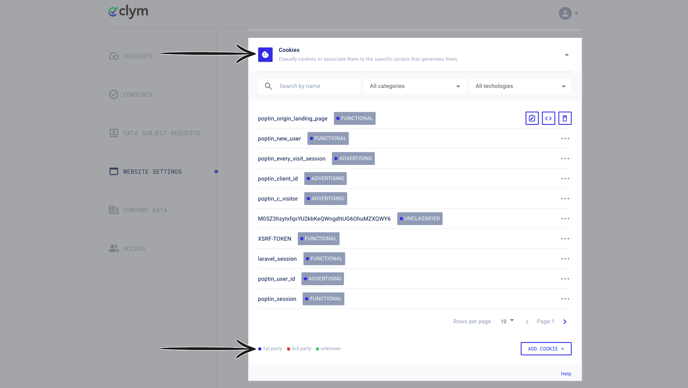The image size is (688, 388).
Task: Change Rows per page dropdown value
Action: click(507, 321)
